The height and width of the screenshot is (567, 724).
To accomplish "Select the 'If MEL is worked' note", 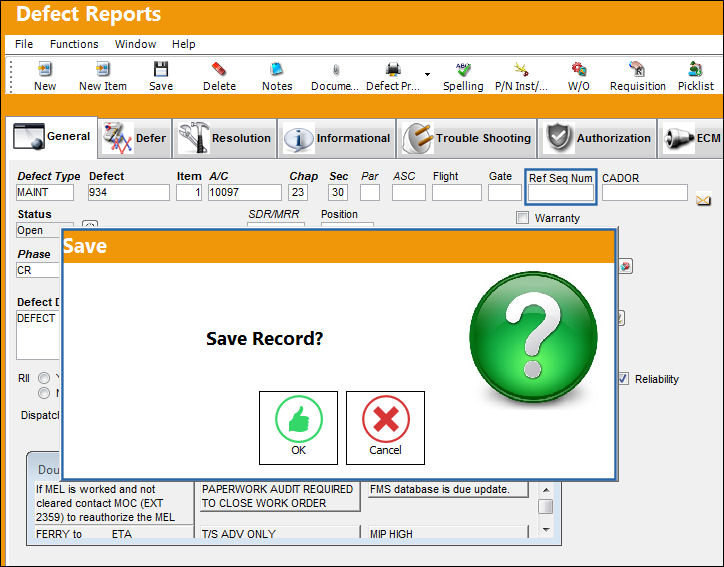I will click(114, 503).
